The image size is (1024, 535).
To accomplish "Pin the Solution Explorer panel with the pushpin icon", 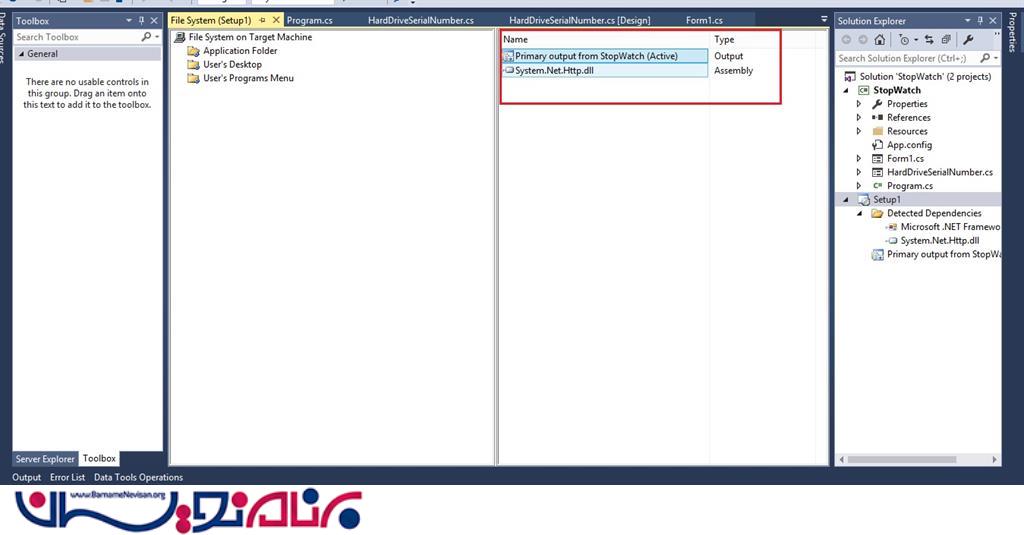I will pos(980,21).
